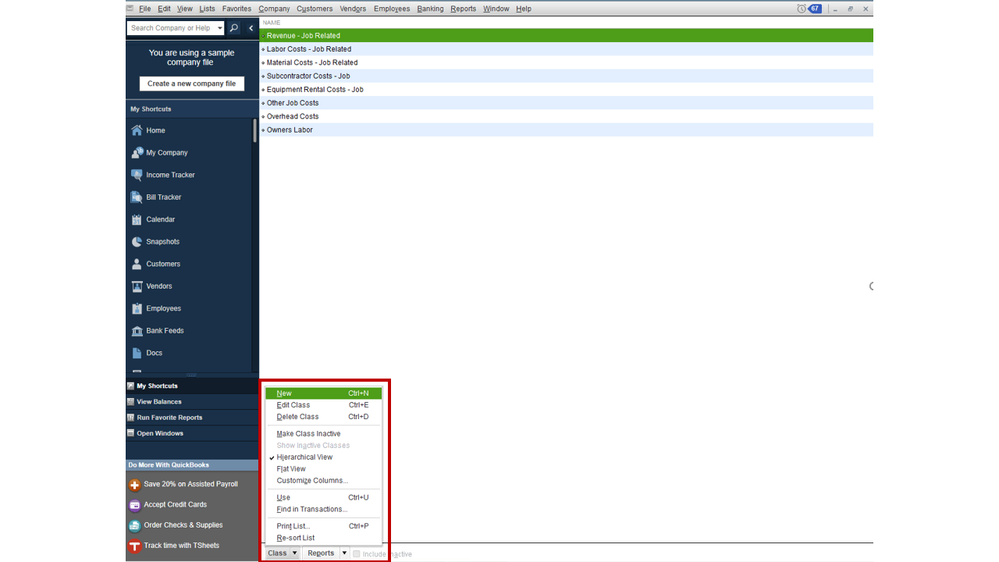
Task: Open the Bank Feeds icon
Action: coord(137,331)
